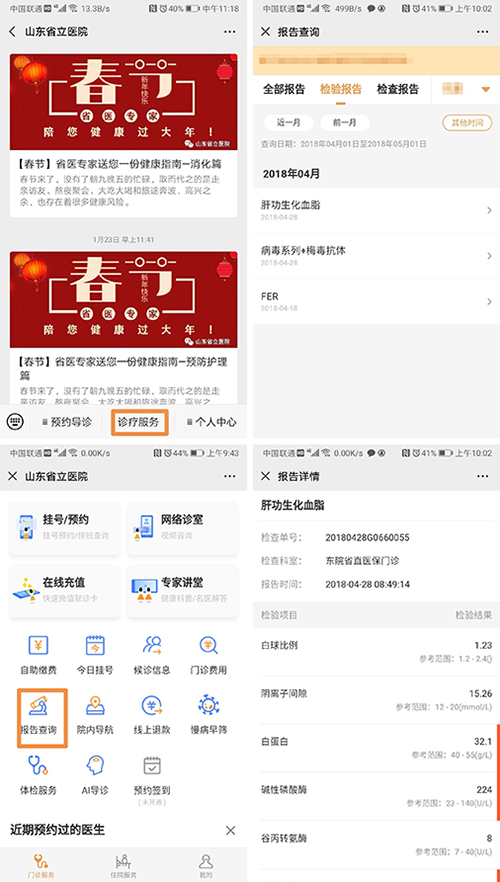The height and width of the screenshot is (882, 500).
Task: Dismiss 近期预约过的医生 section
Action: [x=230, y=830]
